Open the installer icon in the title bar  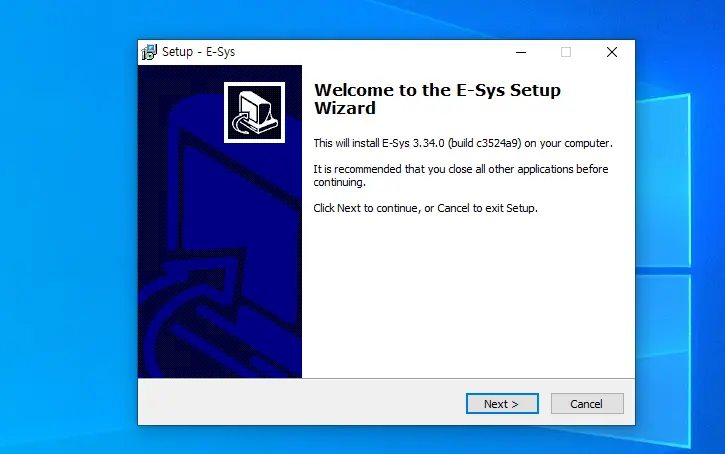(x=149, y=52)
